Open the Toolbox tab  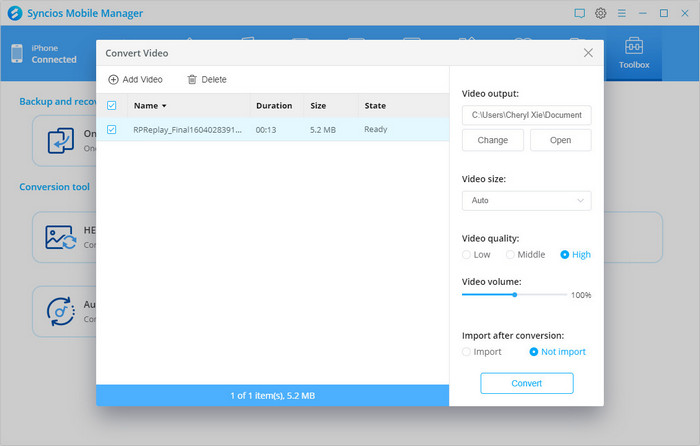click(x=633, y=54)
